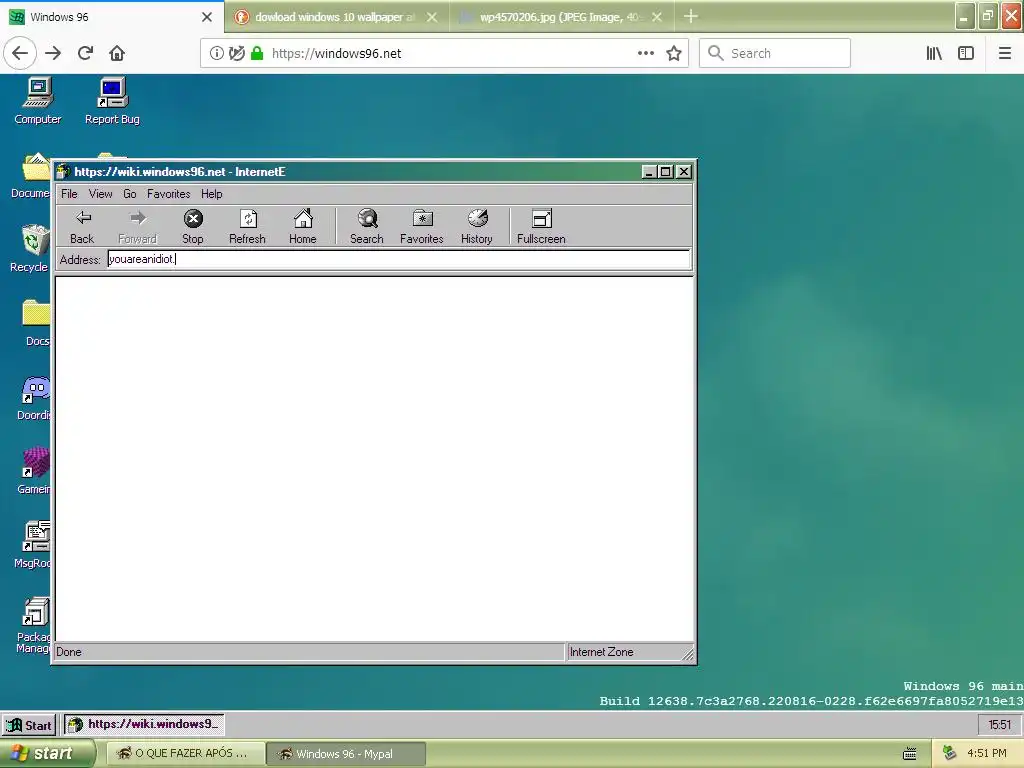Select Windows 96 - Mypal taskbar item
This screenshot has height=768, width=1024.
click(x=347, y=754)
